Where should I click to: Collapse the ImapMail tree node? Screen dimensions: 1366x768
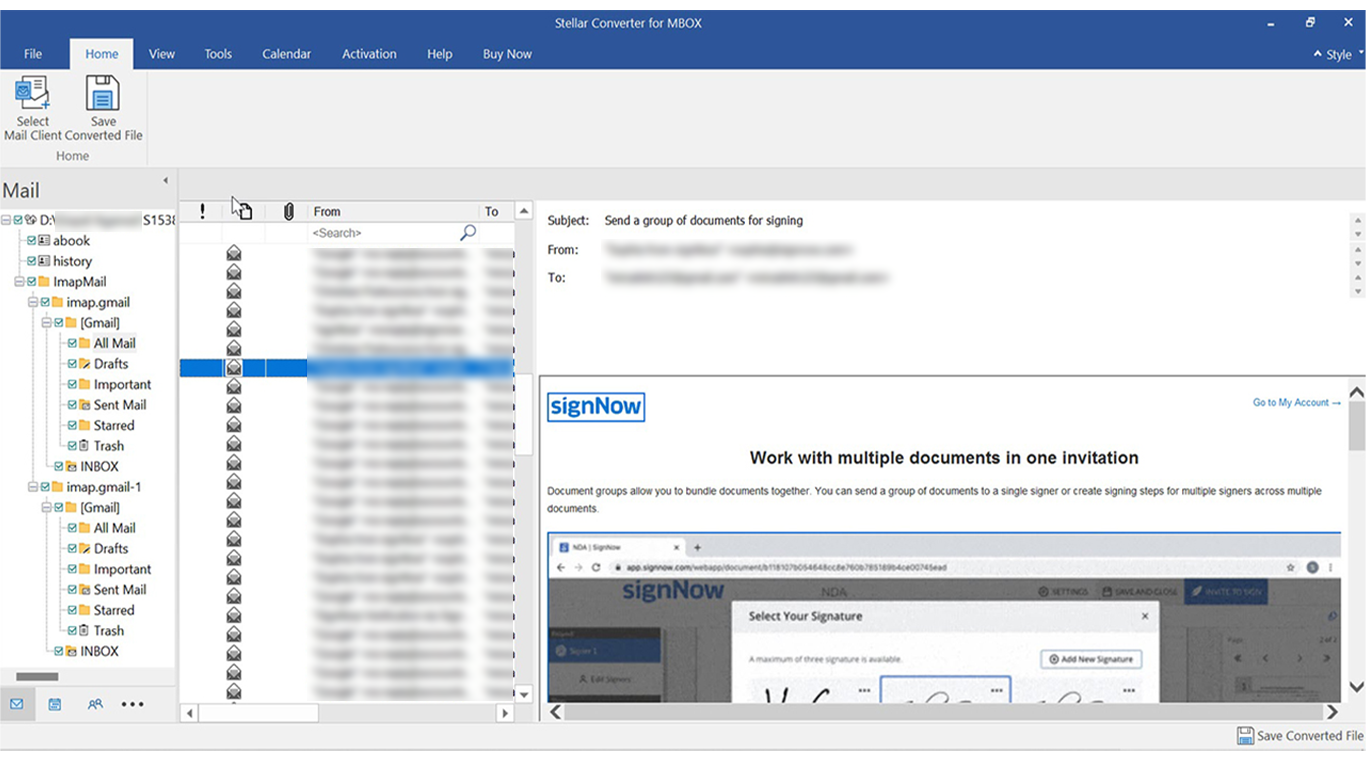[x=19, y=282]
